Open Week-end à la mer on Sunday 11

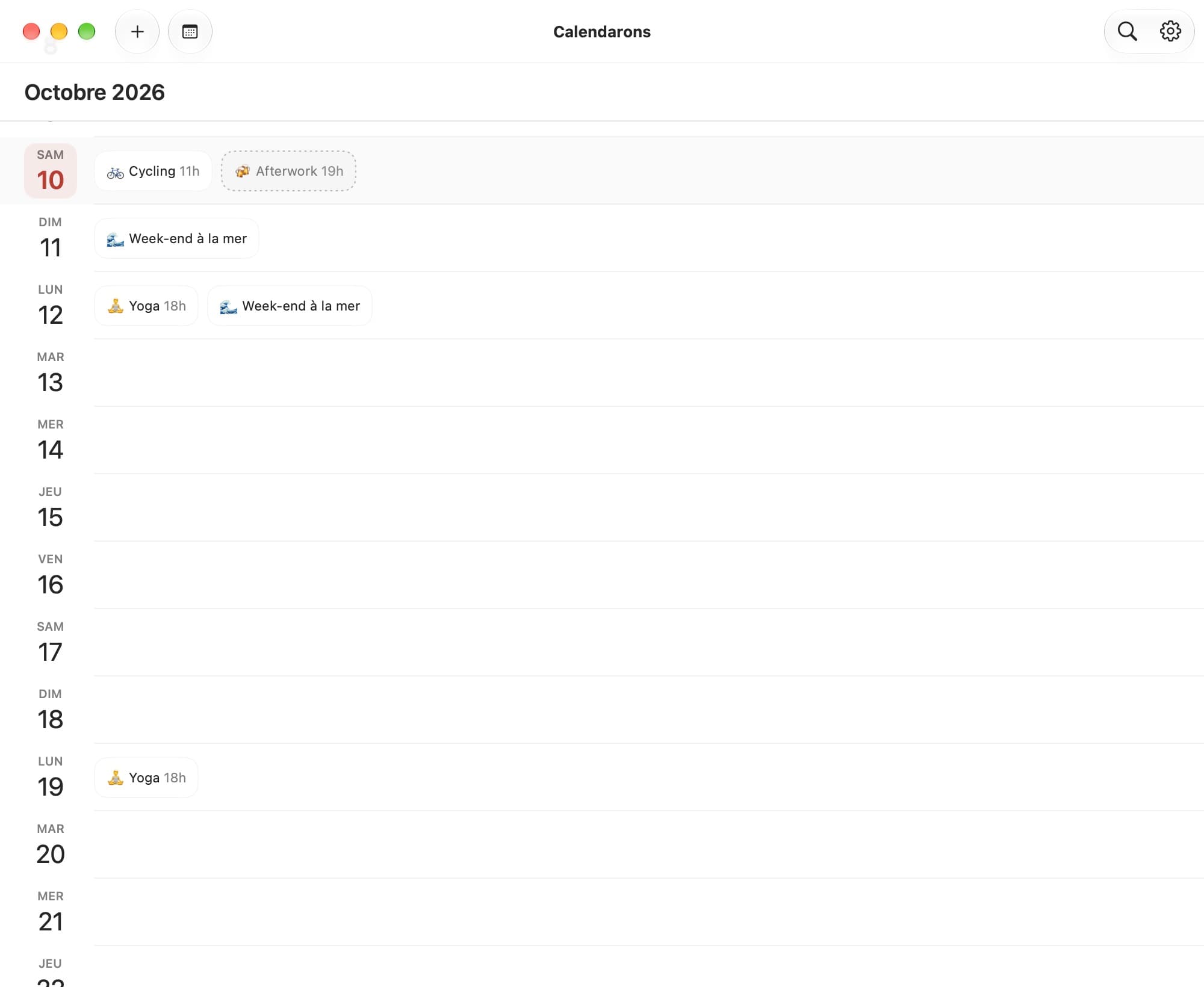(176, 238)
